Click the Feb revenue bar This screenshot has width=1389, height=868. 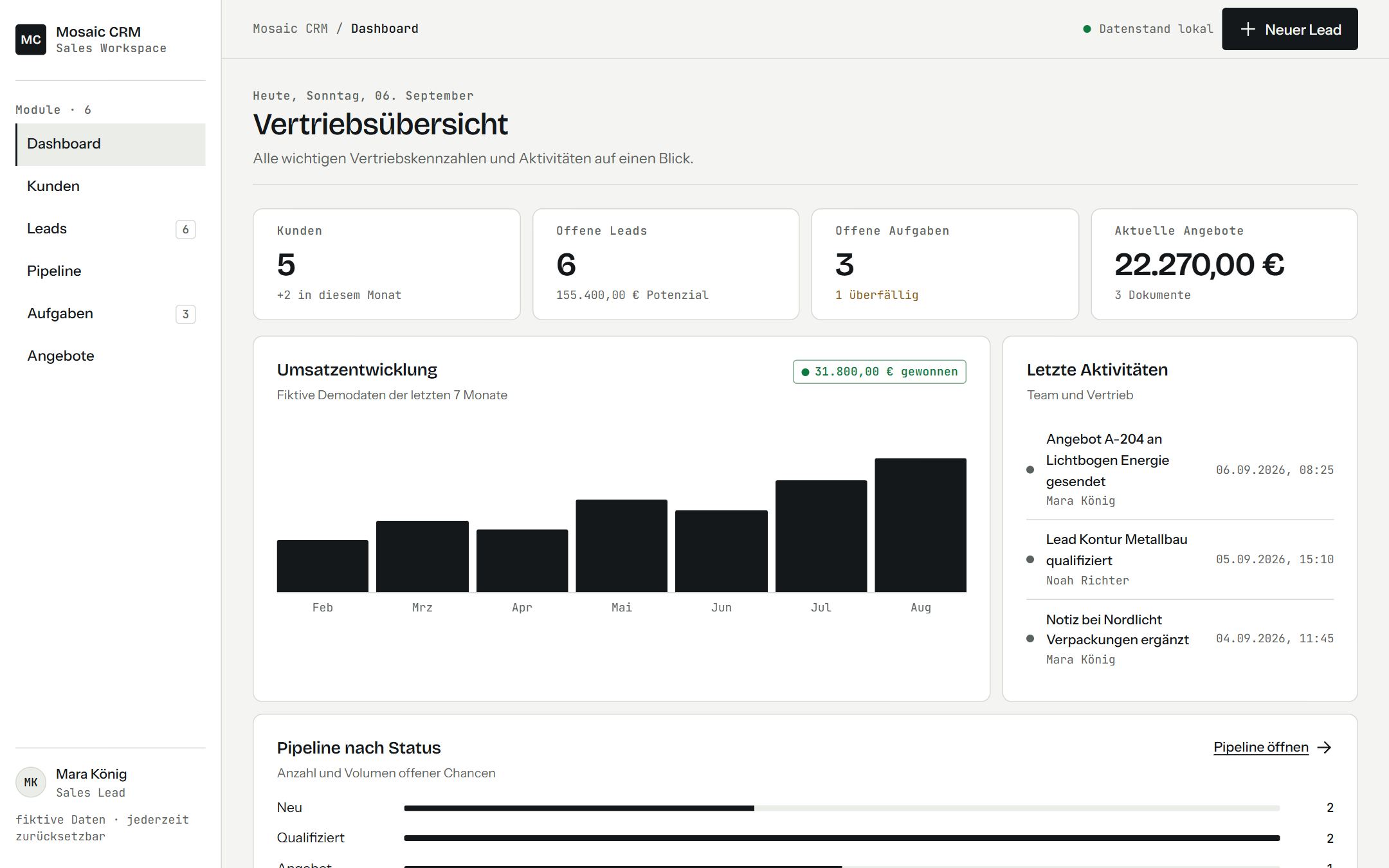tap(322, 566)
